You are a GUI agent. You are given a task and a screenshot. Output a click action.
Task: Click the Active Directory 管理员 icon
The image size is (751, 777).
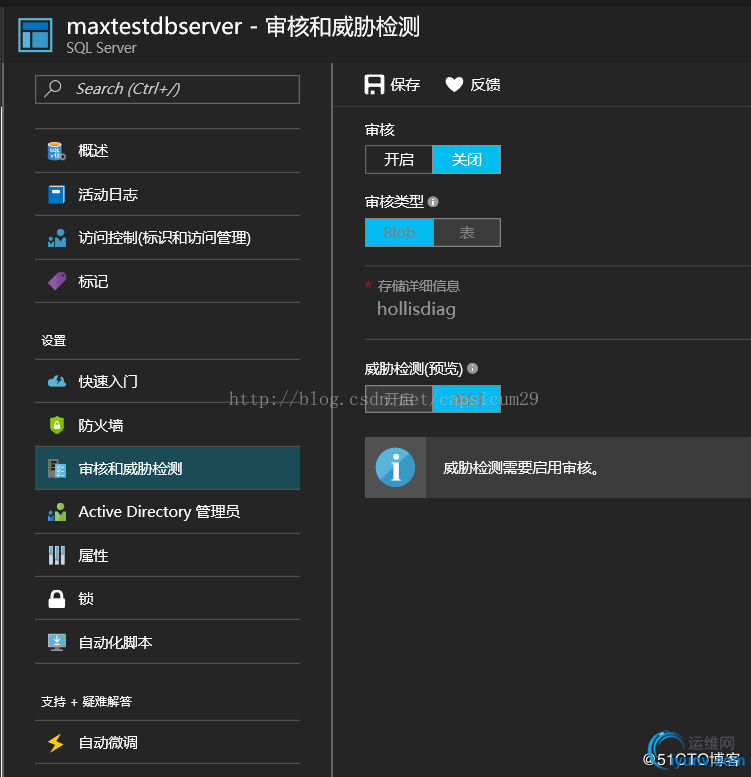[56, 512]
